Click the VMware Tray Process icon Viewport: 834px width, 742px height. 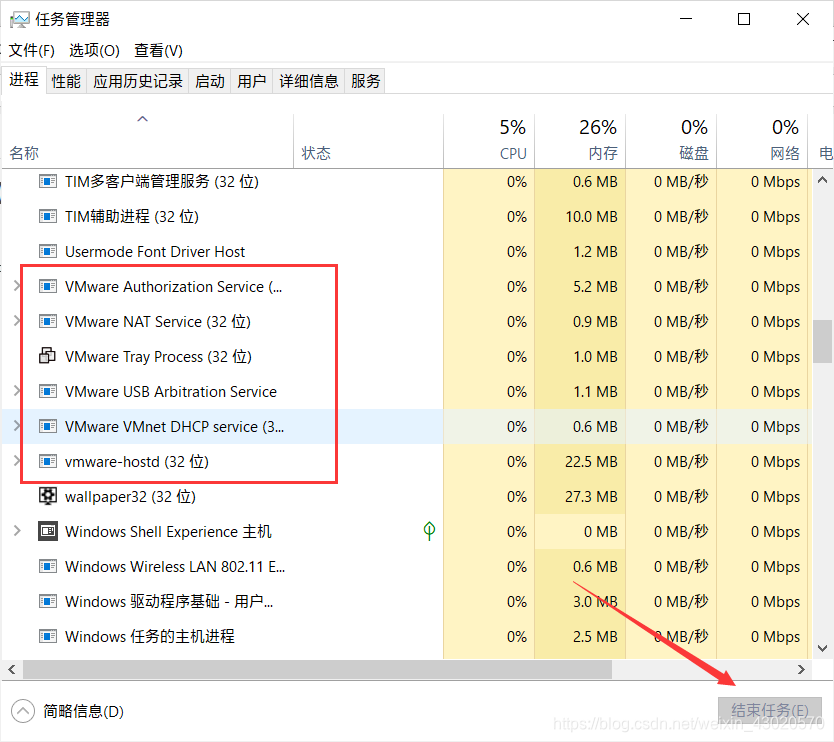click(47, 356)
